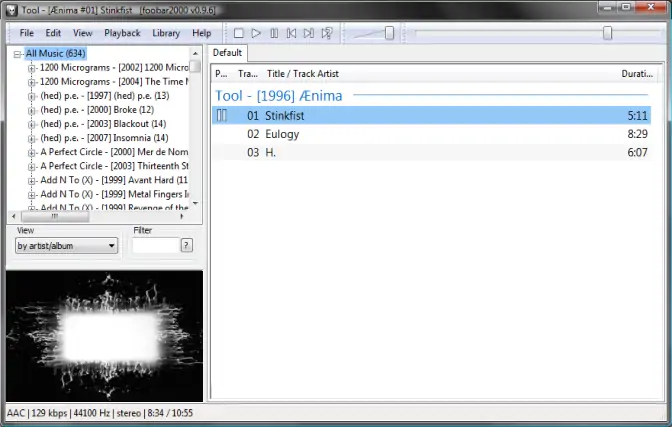Open the View menu

pyautogui.click(x=82, y=33)
